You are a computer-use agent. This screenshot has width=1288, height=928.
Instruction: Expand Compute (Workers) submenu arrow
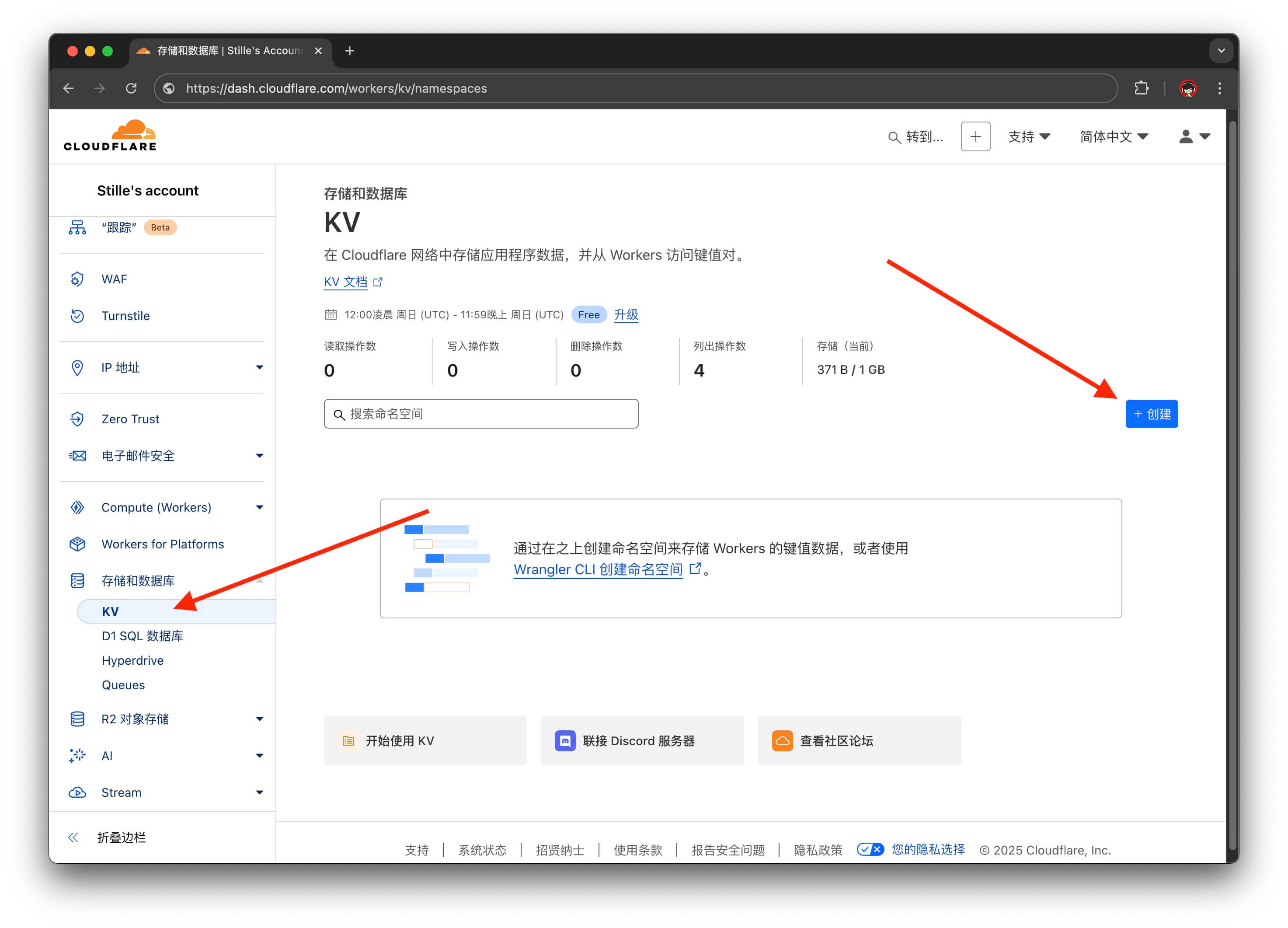pos(260,507)
